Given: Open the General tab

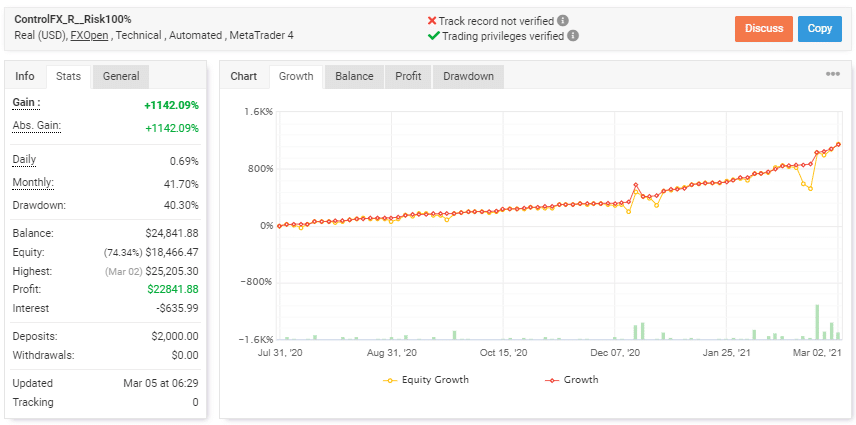Looking at the screenshot, I should coord(120,76).
